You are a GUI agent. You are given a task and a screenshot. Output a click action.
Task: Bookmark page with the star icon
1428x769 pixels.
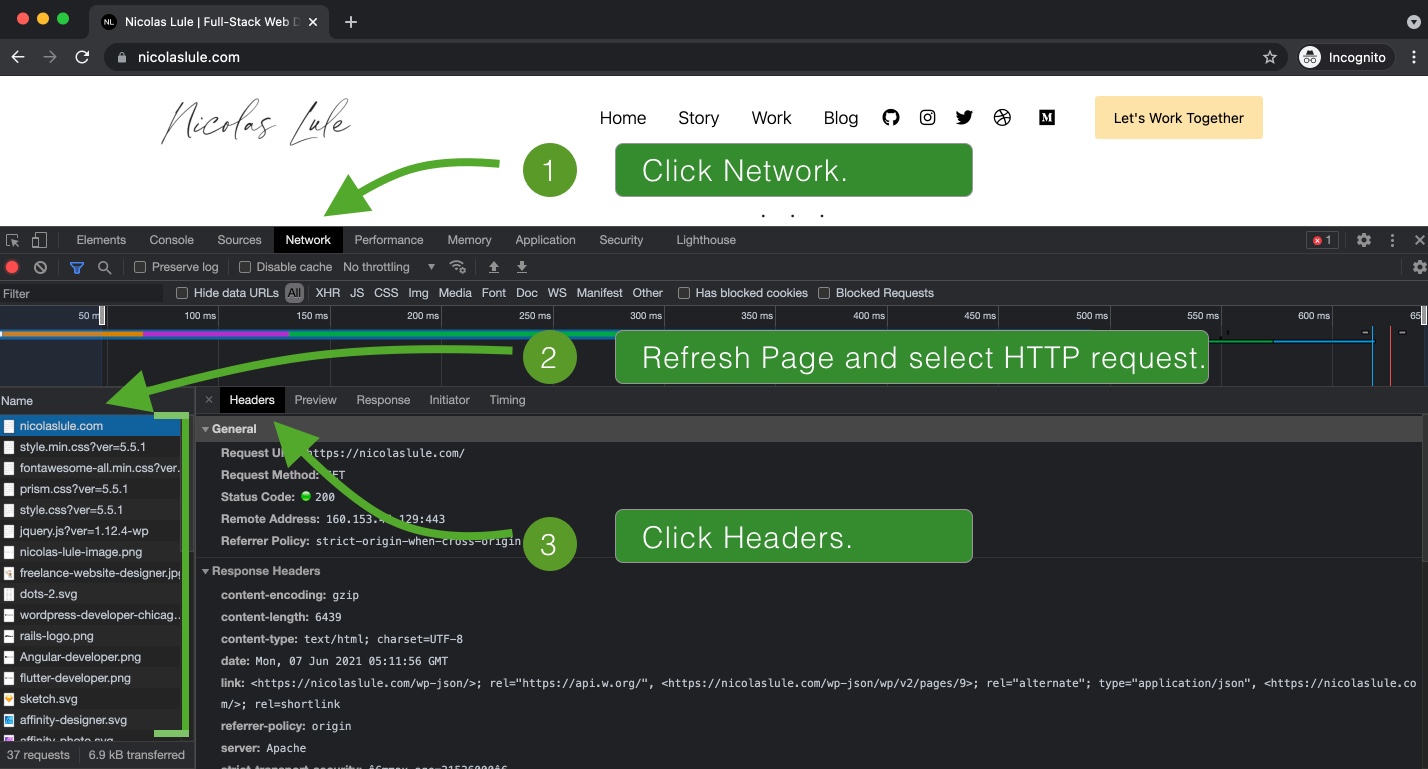pyautogui.click(x=1270, y=57)
